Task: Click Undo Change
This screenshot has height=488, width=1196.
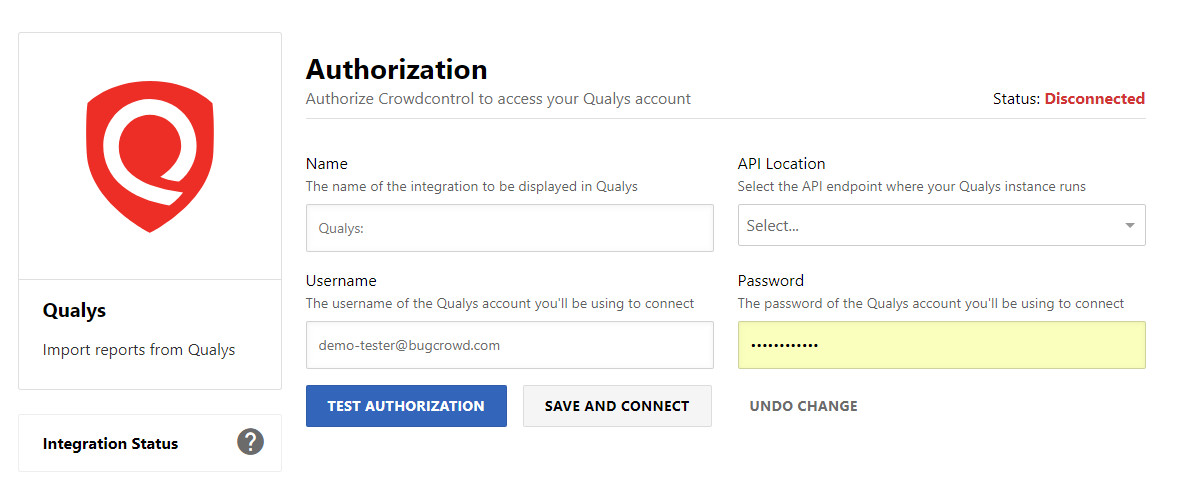Action: pos(803,406)
